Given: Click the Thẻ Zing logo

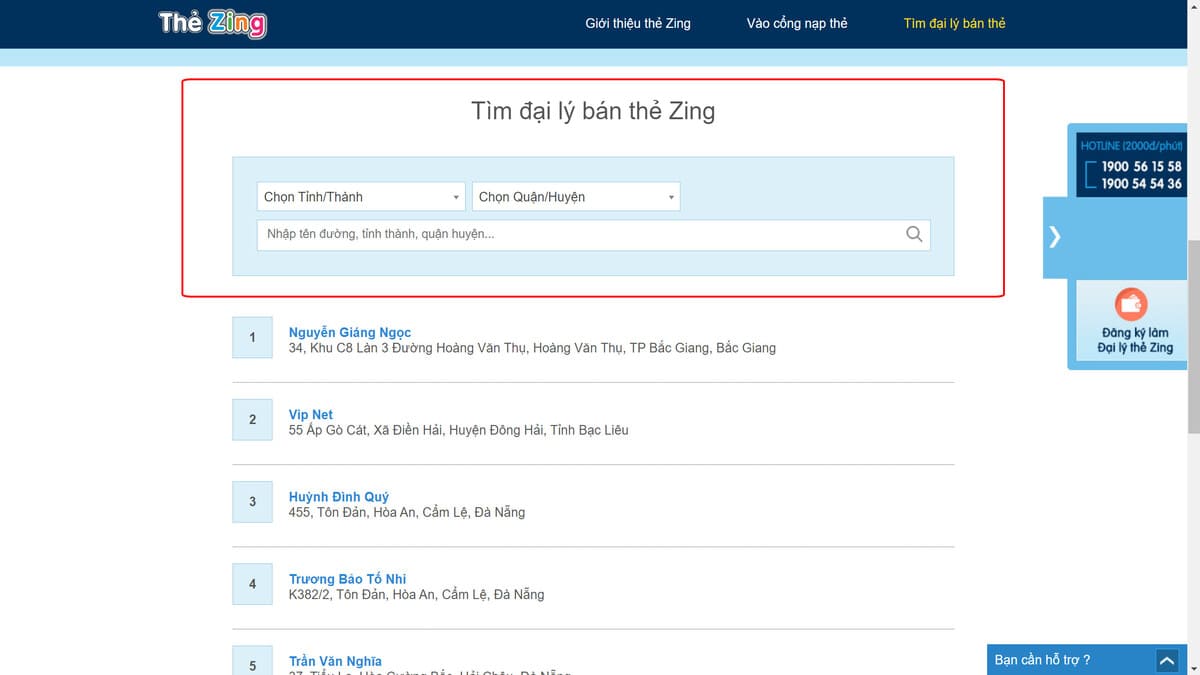Looking at the screenshot, I should tap(212, 23).
